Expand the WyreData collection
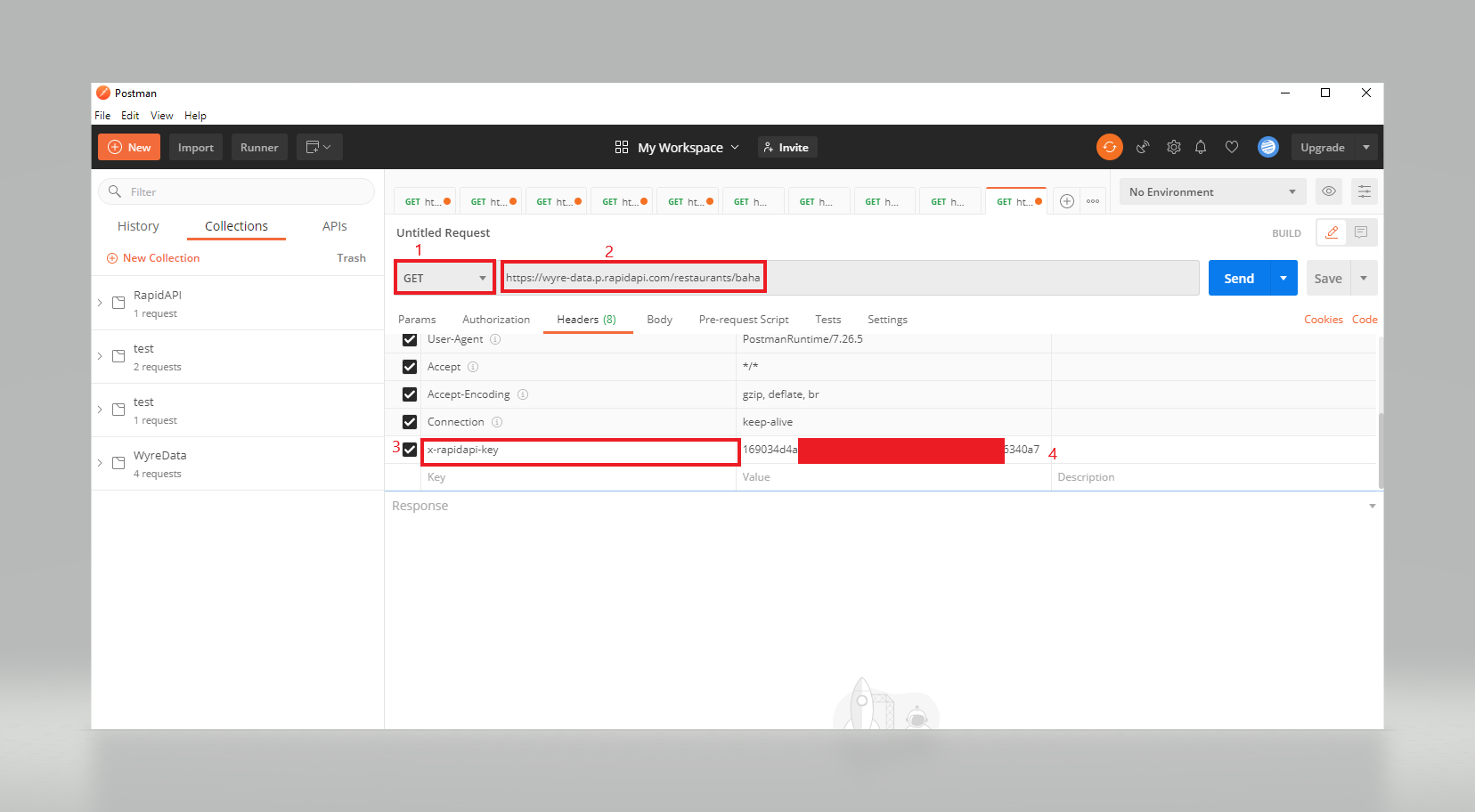 100,463
